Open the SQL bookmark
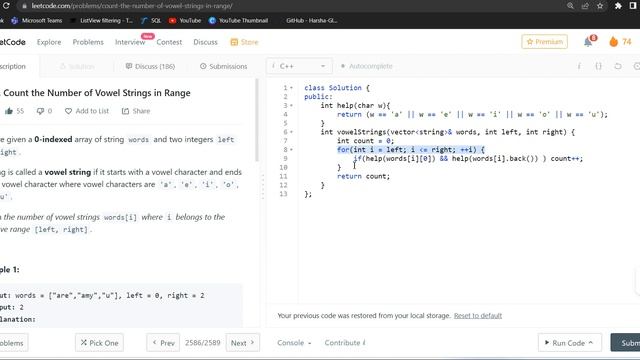Screen dimensions: 640x360 point(151,20)
